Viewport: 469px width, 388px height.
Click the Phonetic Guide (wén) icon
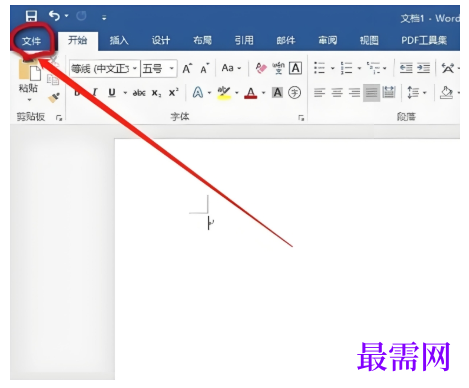point(278,68)
